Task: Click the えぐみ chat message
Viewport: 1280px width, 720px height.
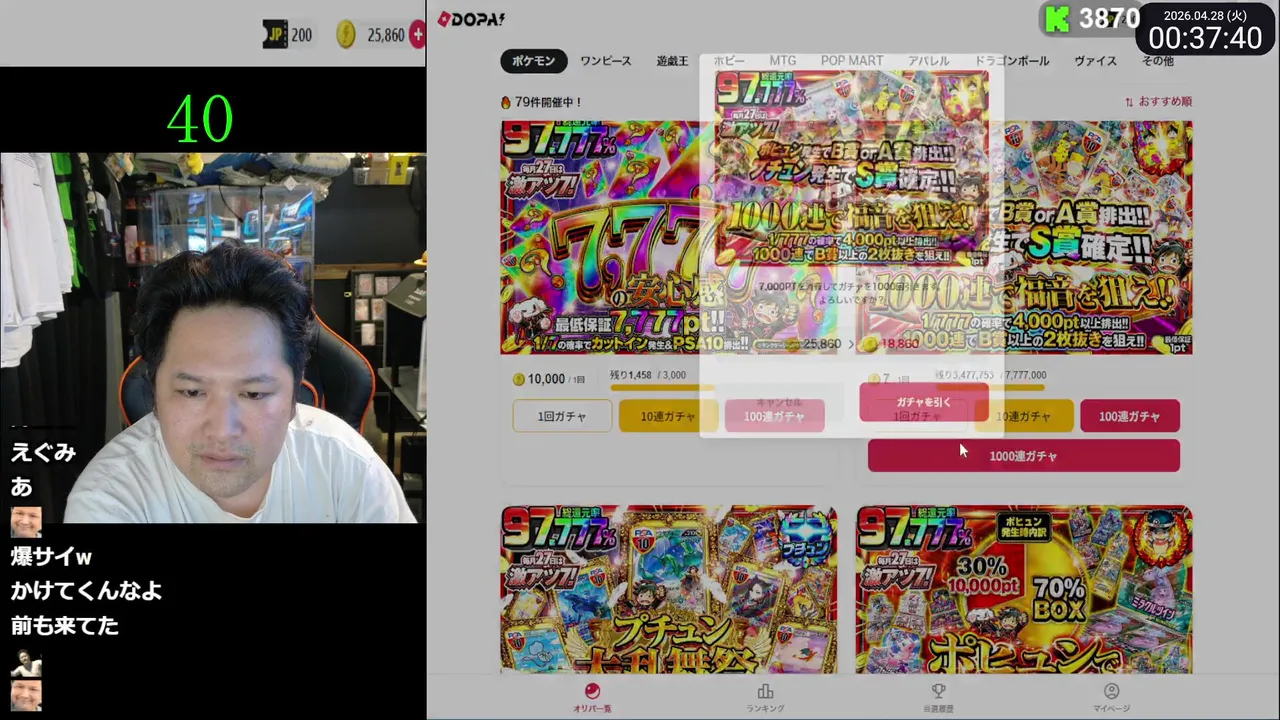Action: pyautogui.click(x=44, y=452)
